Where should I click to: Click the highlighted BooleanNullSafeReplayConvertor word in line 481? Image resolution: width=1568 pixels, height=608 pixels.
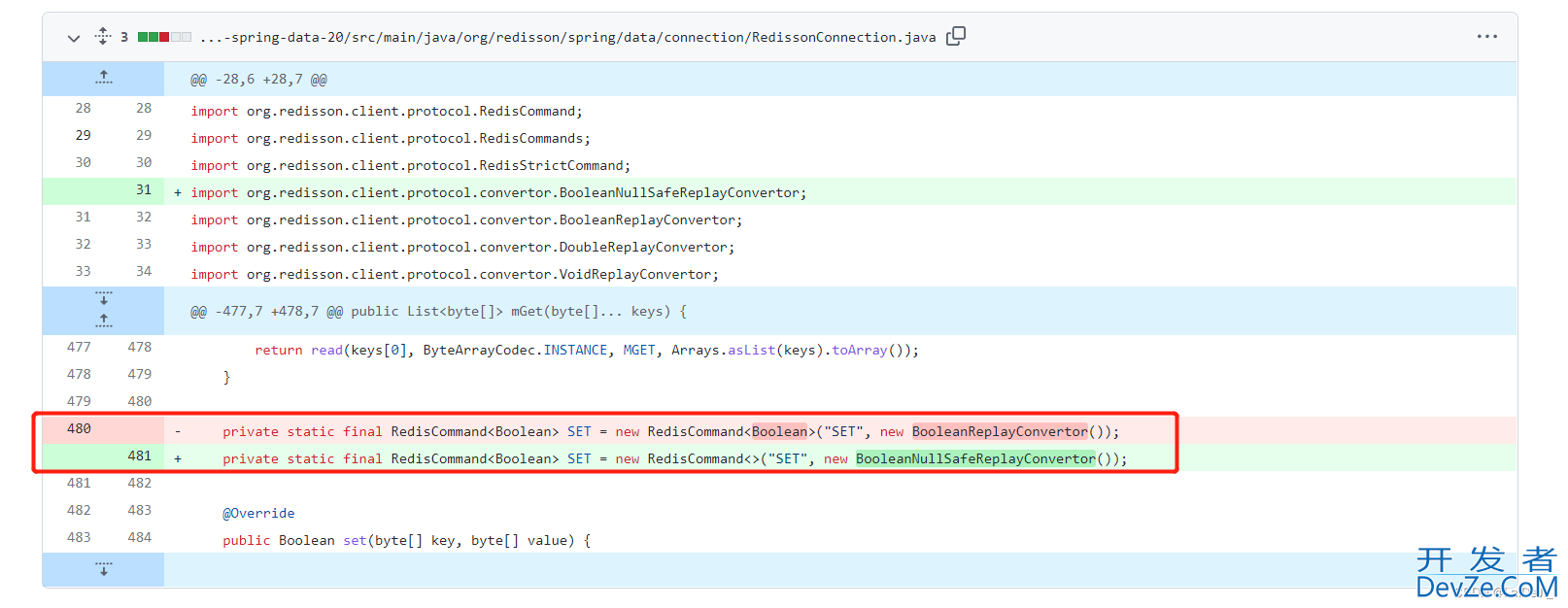point(975,459)
